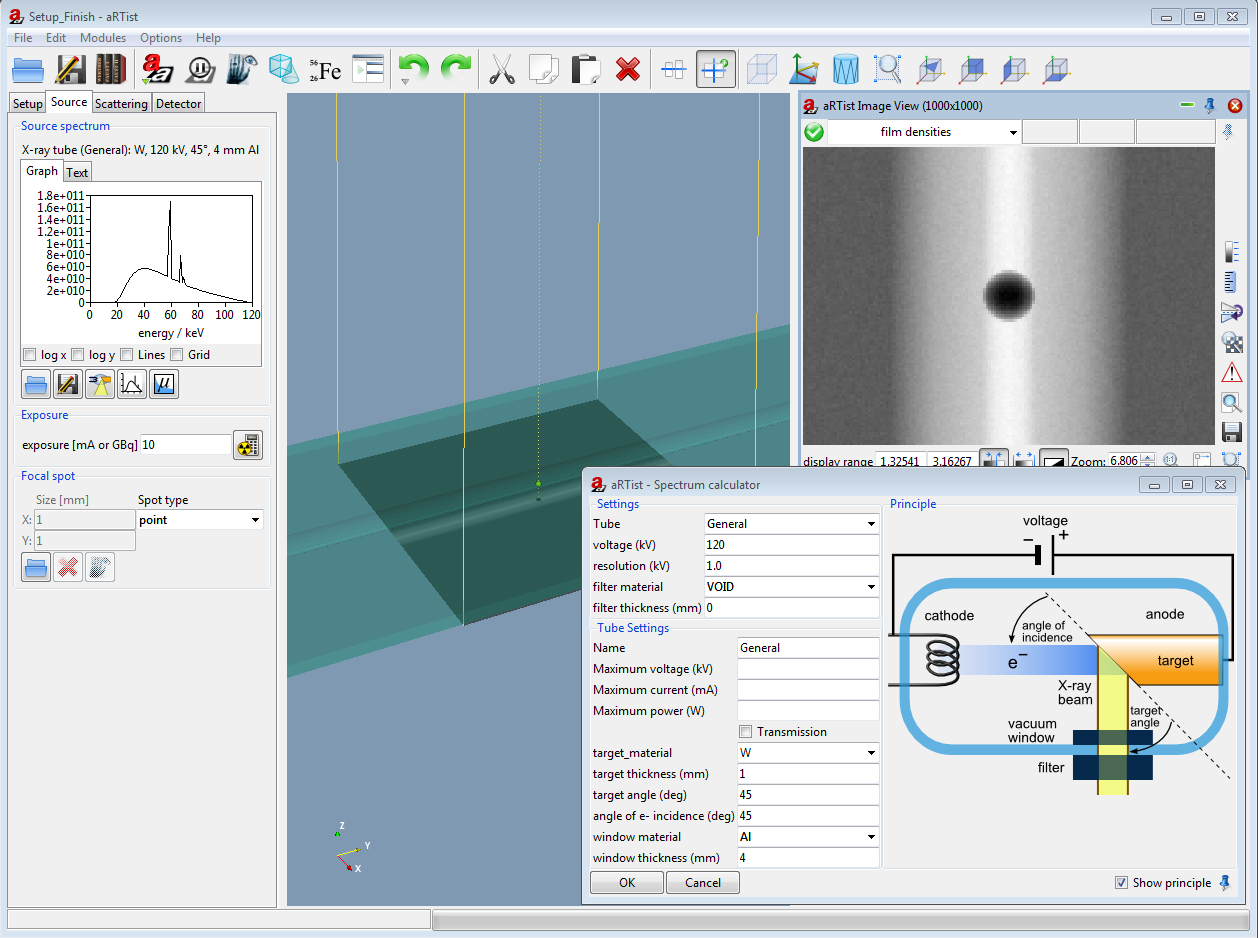Click the periodic element Fe materials icon
1258x938 pixels.
(x=325, y=70)
